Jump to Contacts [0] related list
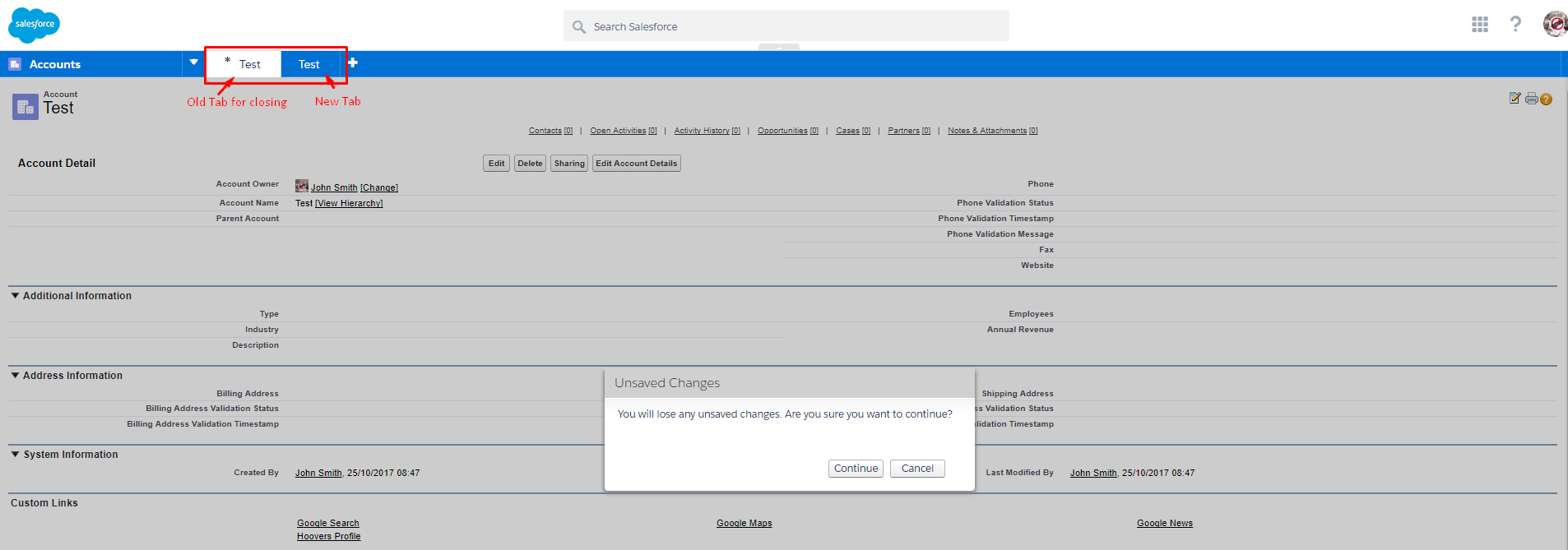This screenshot has width=1568, height=550. pyautogui.click(x=550, y=131)
